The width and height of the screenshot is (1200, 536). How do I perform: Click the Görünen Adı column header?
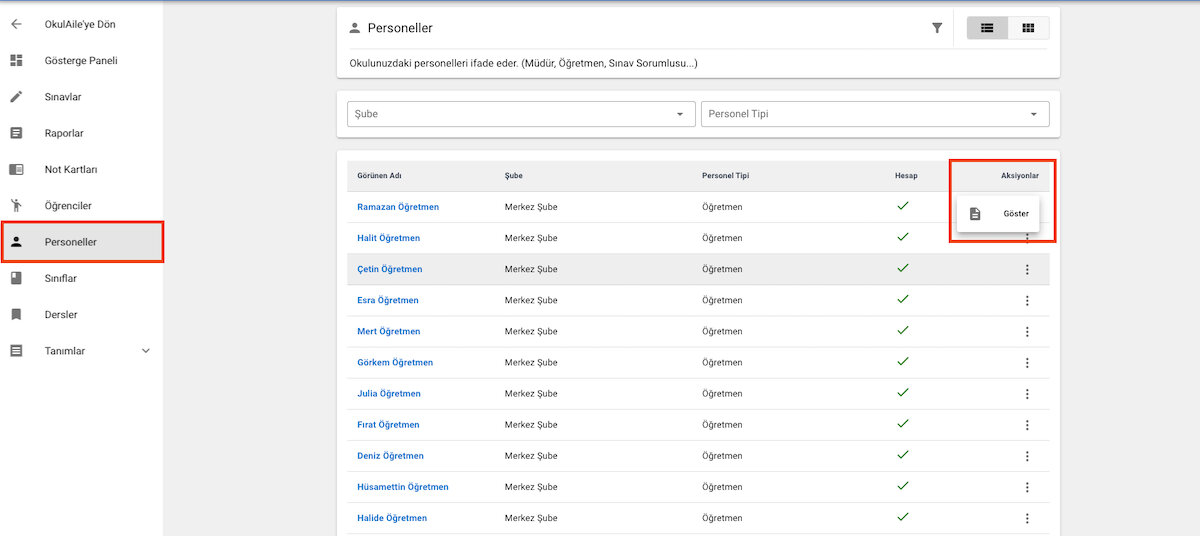(x=379, y=176)
